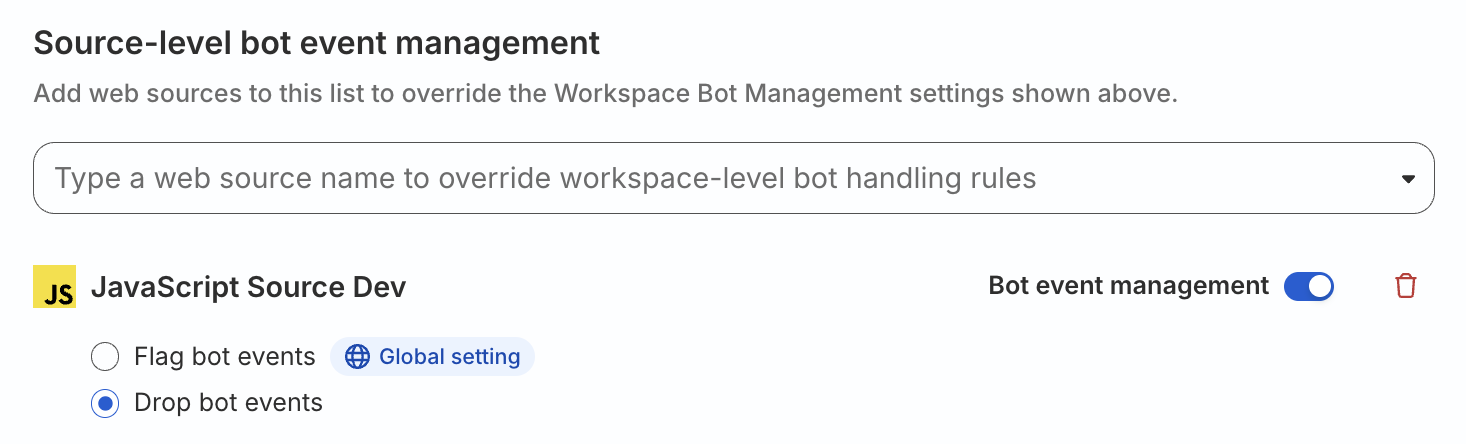Select the Drop bot events radio button
The height and width of the screenshot is (444, 1466).
[x=105, y=404]
